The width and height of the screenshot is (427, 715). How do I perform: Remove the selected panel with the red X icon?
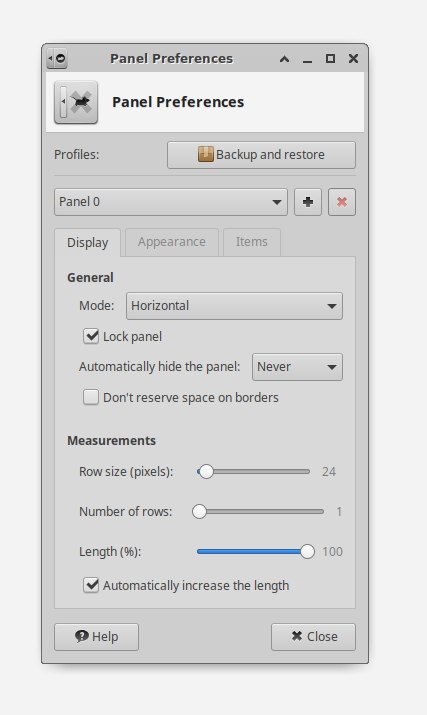click(x=342, y=202)
